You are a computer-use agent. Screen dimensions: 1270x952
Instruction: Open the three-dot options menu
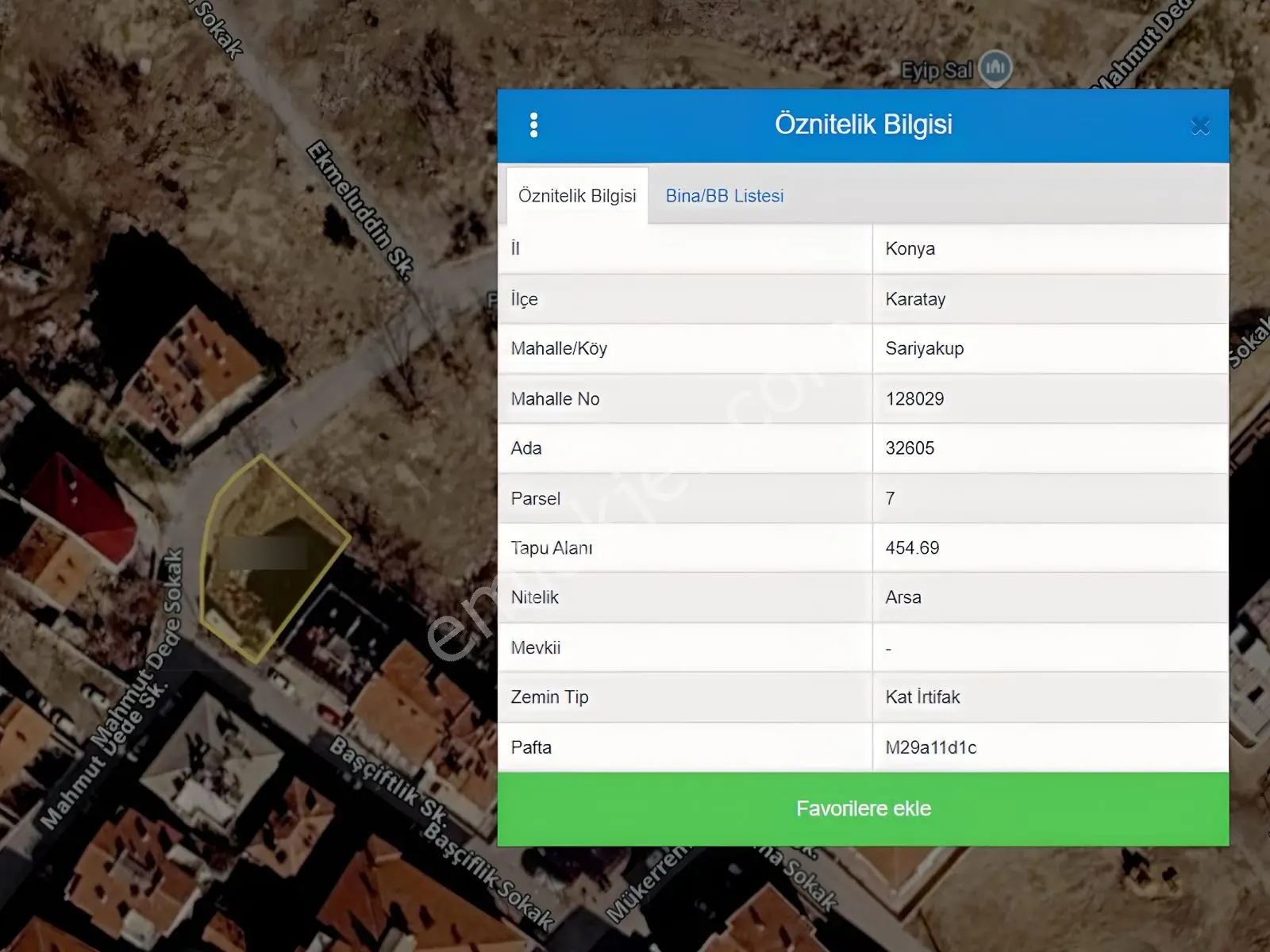533,125
